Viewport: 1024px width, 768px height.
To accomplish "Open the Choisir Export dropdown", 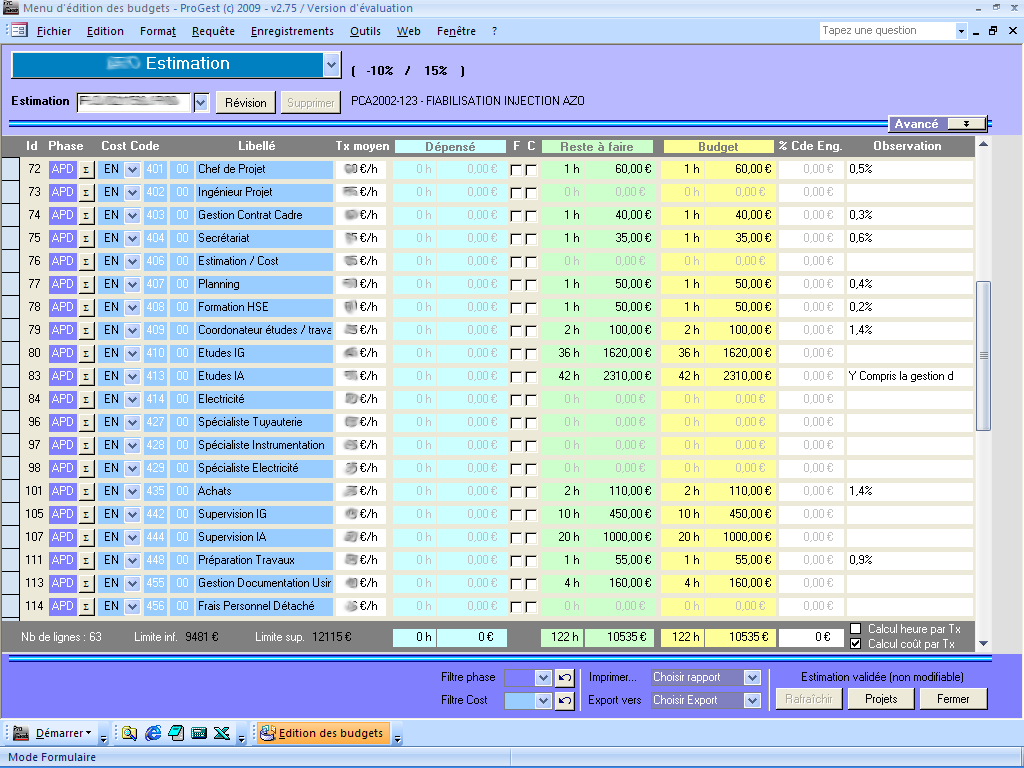I will coord(752,701).
